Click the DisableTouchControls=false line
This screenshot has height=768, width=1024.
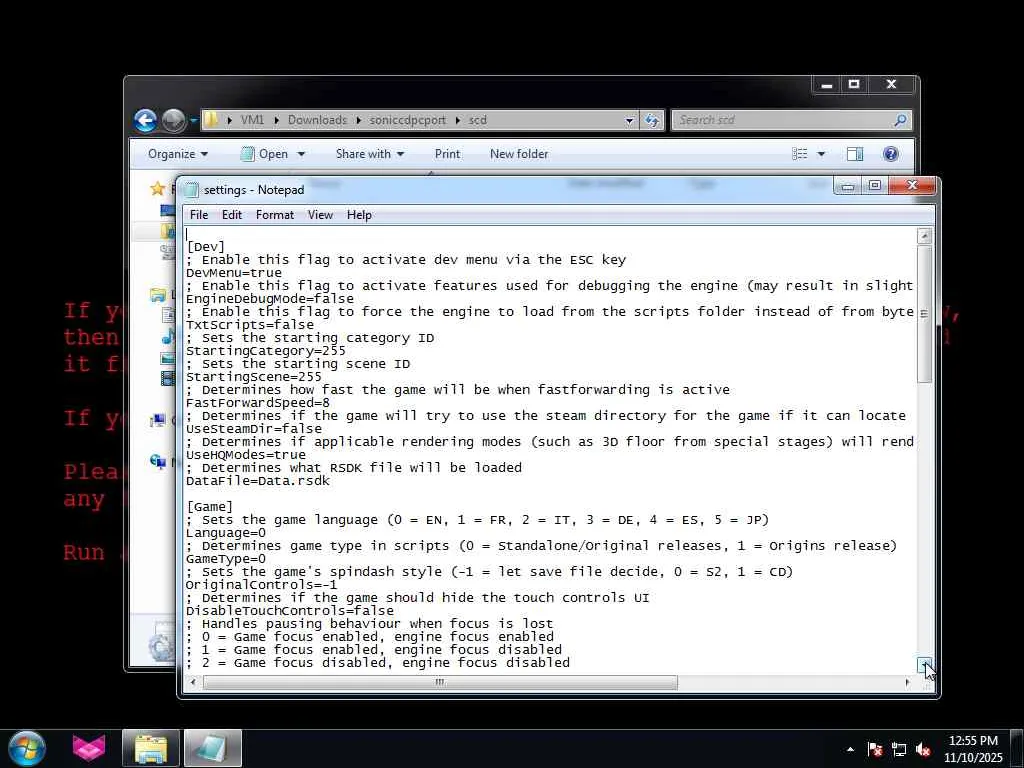(290, 611)
